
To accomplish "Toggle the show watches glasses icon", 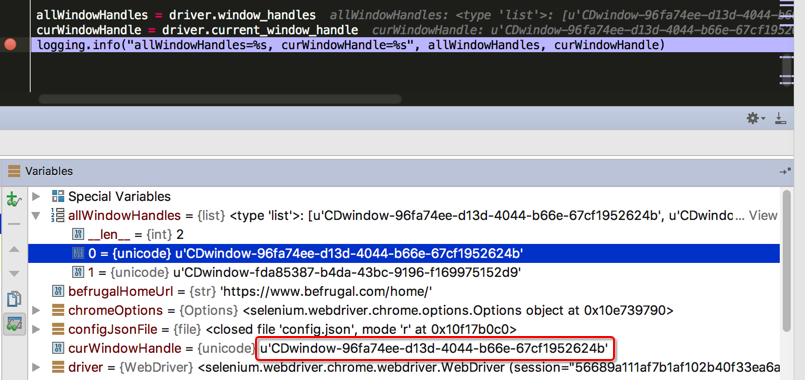I will click(14, 324).
